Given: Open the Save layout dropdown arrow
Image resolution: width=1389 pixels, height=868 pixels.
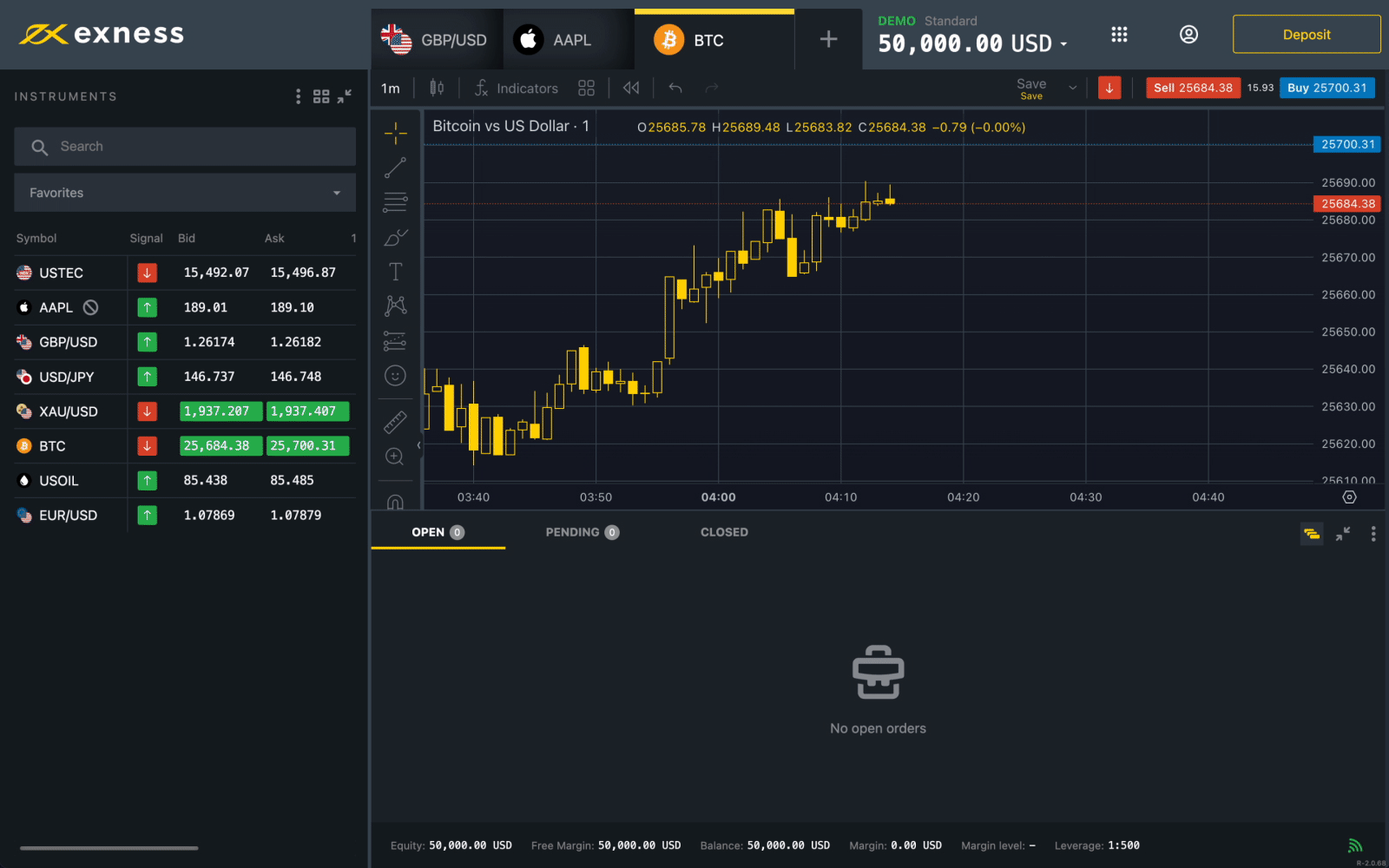Looking at the screenshot, I should (x=1073, y=88).
